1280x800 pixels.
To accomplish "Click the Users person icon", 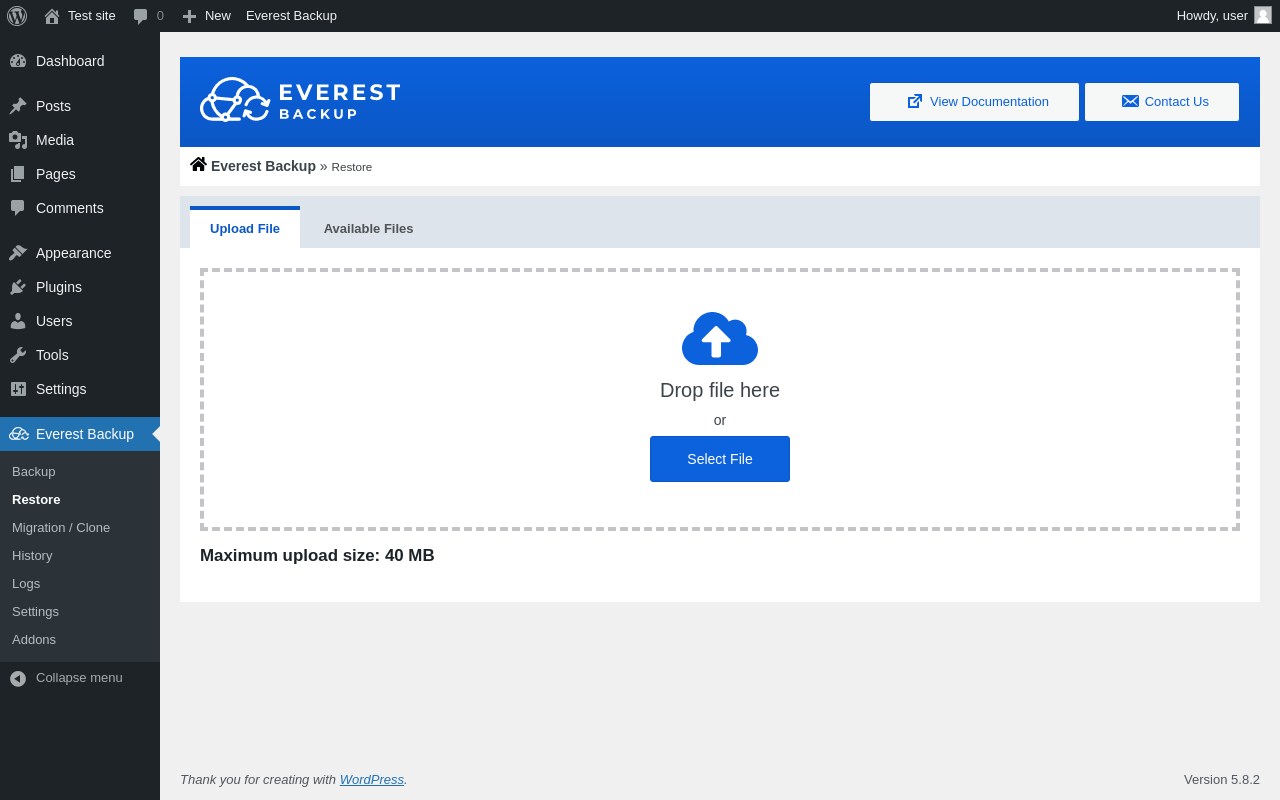I will 18,321.
